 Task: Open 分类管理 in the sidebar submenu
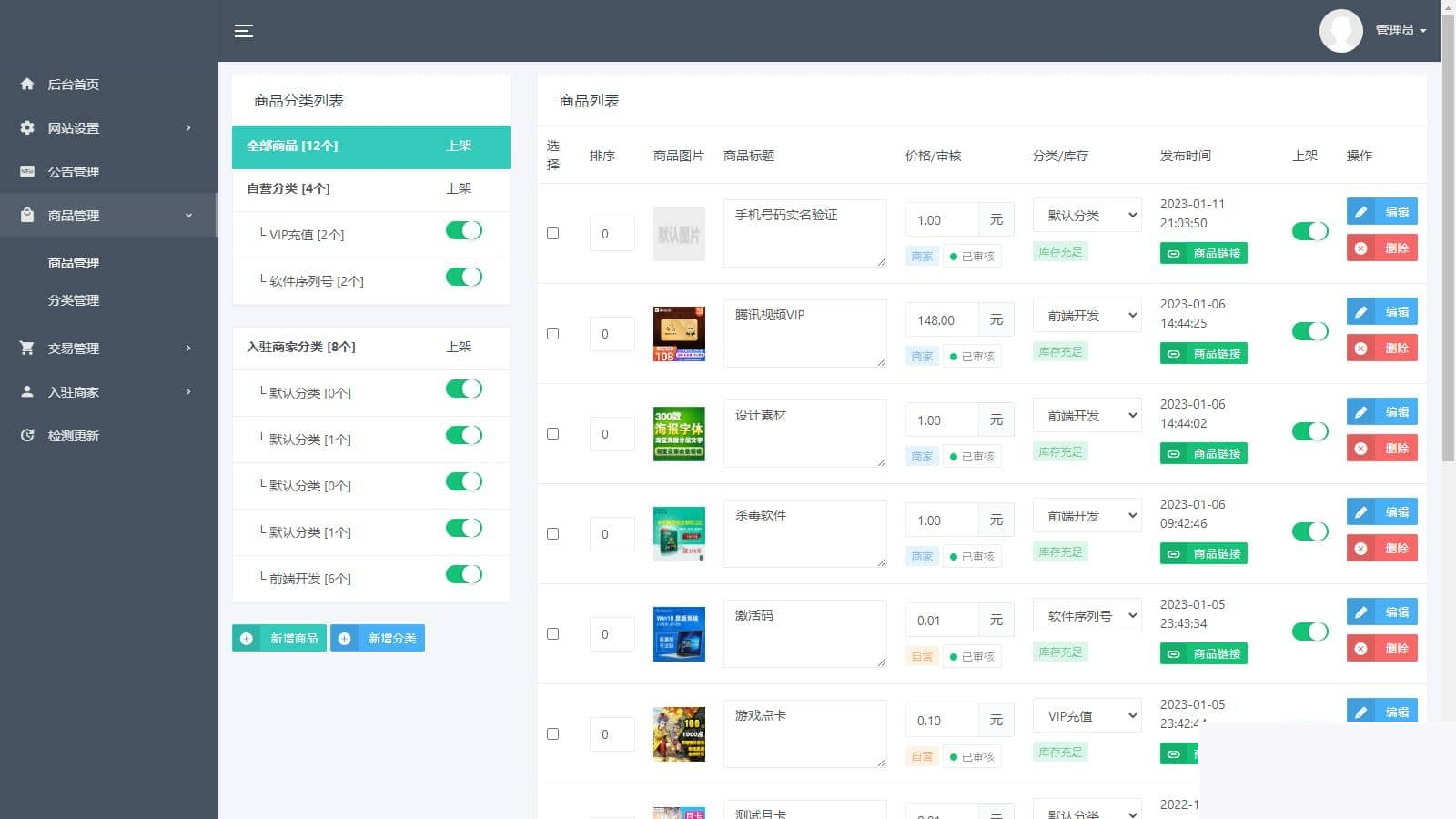point(73,300)
